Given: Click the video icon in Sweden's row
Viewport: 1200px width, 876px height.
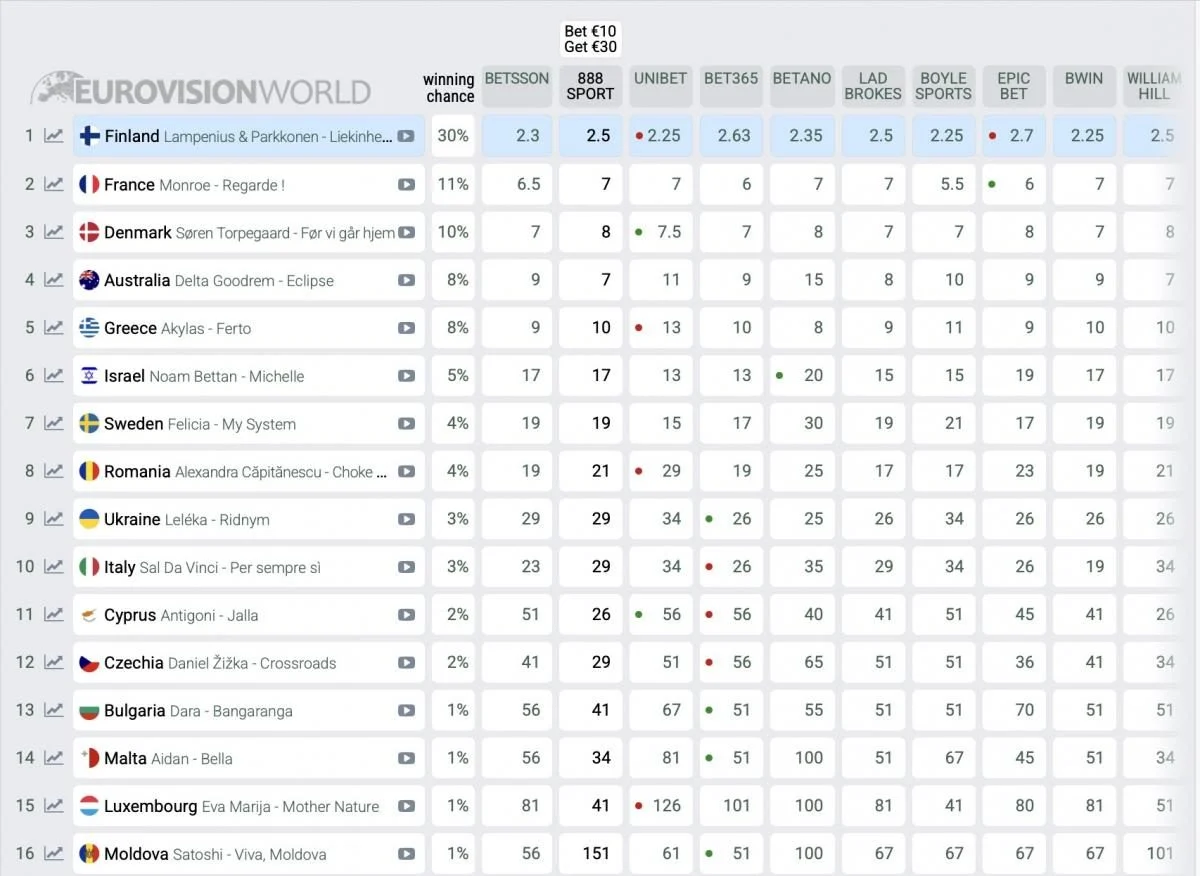Looking at the screenshot, I should tap(406, 424).
